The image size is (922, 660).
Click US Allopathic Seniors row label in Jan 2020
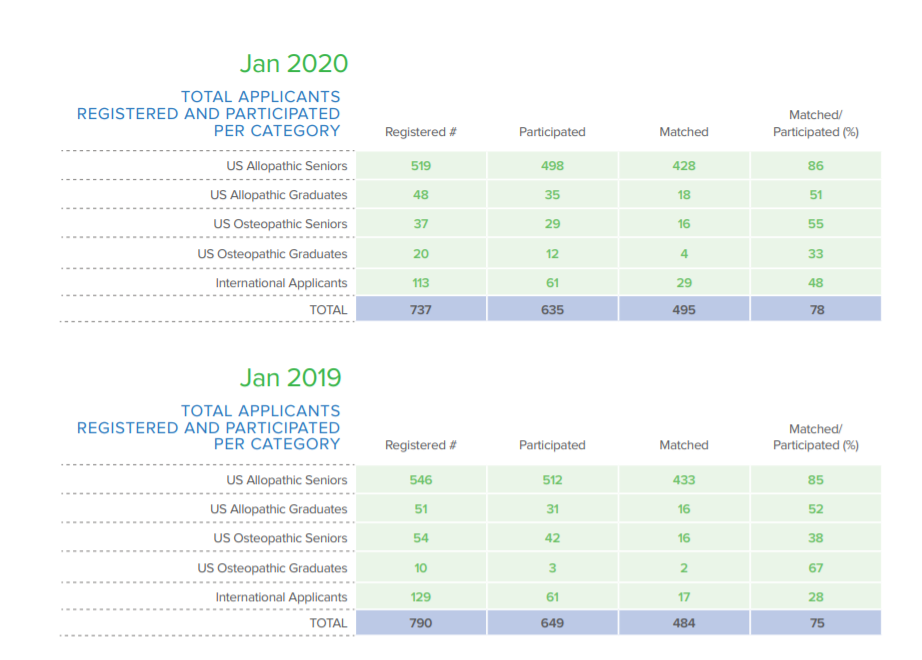[x=287, y=166]
